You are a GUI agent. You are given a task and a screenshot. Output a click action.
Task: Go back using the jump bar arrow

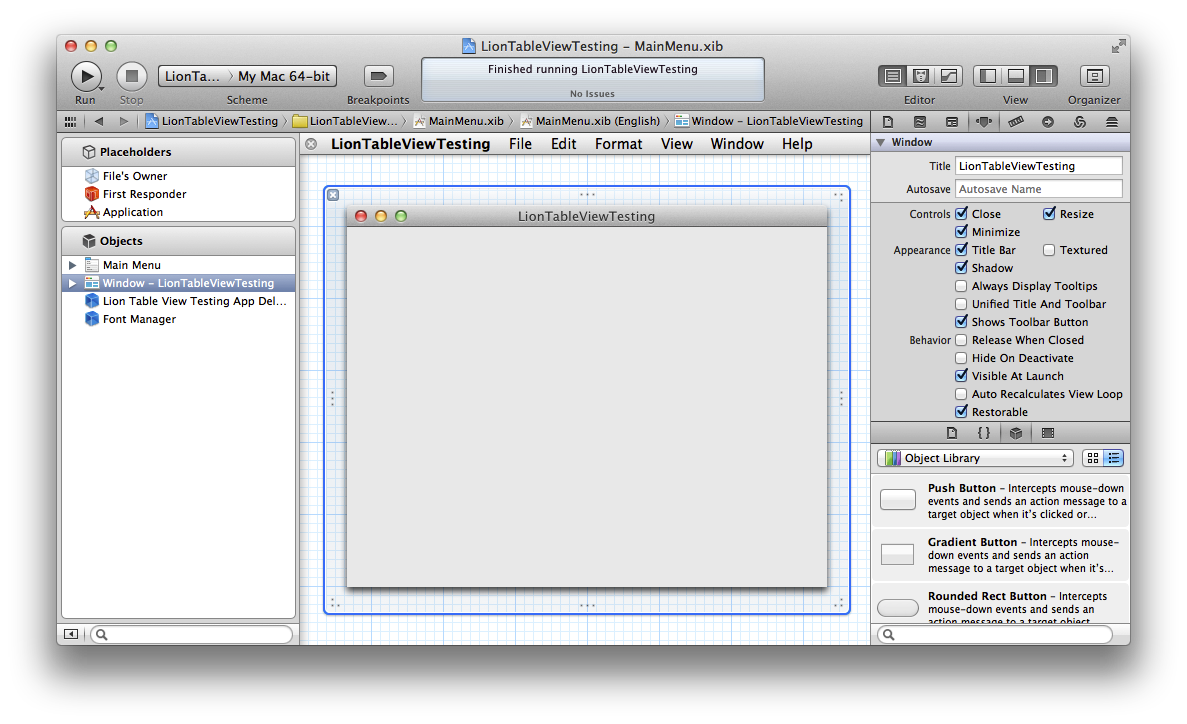point(99,121)
